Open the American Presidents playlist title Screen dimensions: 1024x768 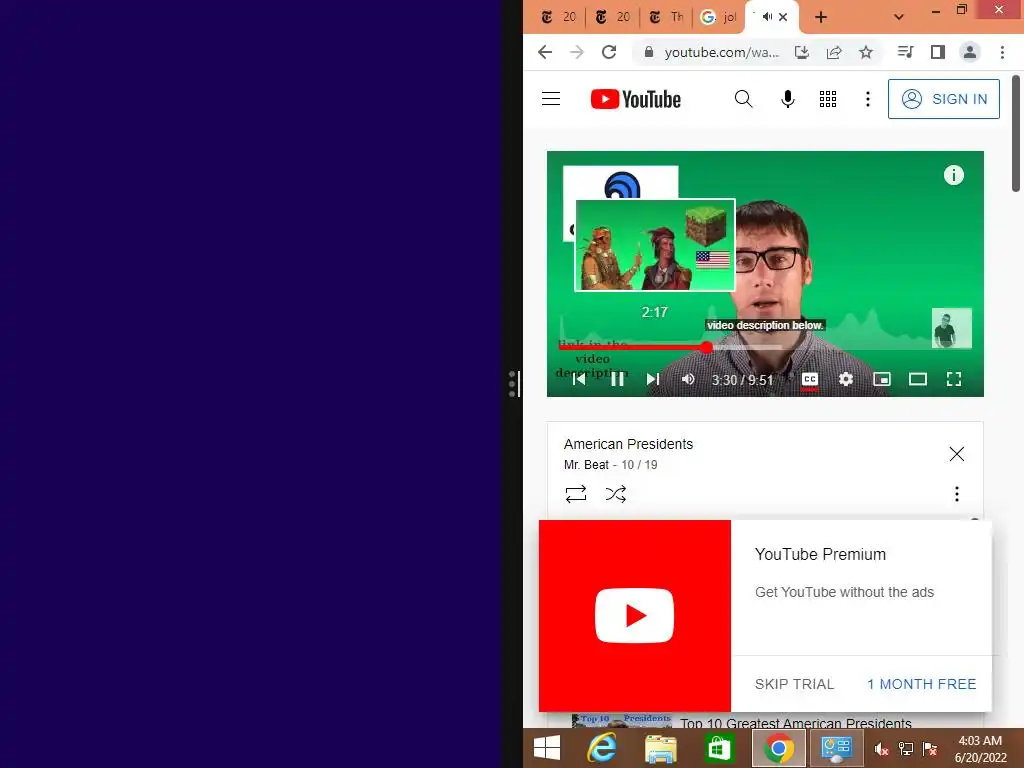[x=628, y=444]
